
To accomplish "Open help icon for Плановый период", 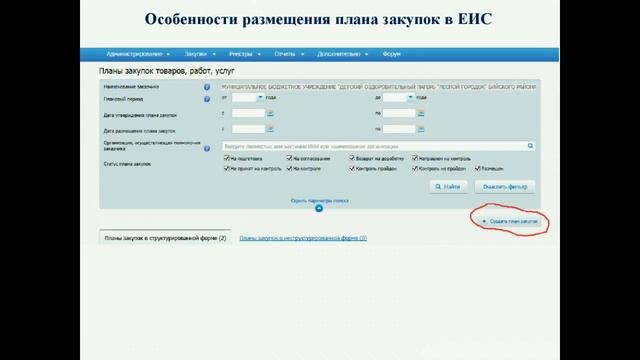I will click(207, 99).
